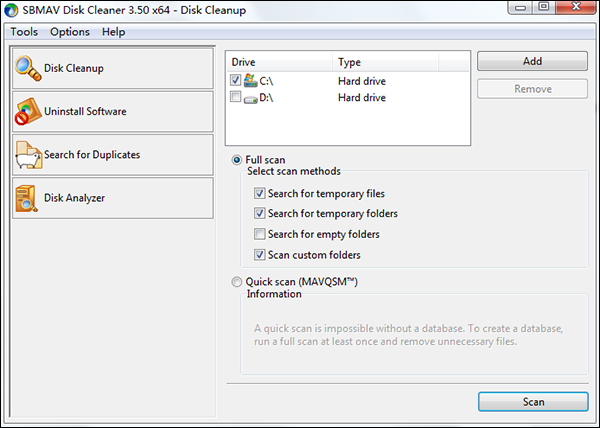Image resolution: width=600 pixels, height=428 pixels.
Task: Click the Full scan label text
Action: [x=265, y=160]
